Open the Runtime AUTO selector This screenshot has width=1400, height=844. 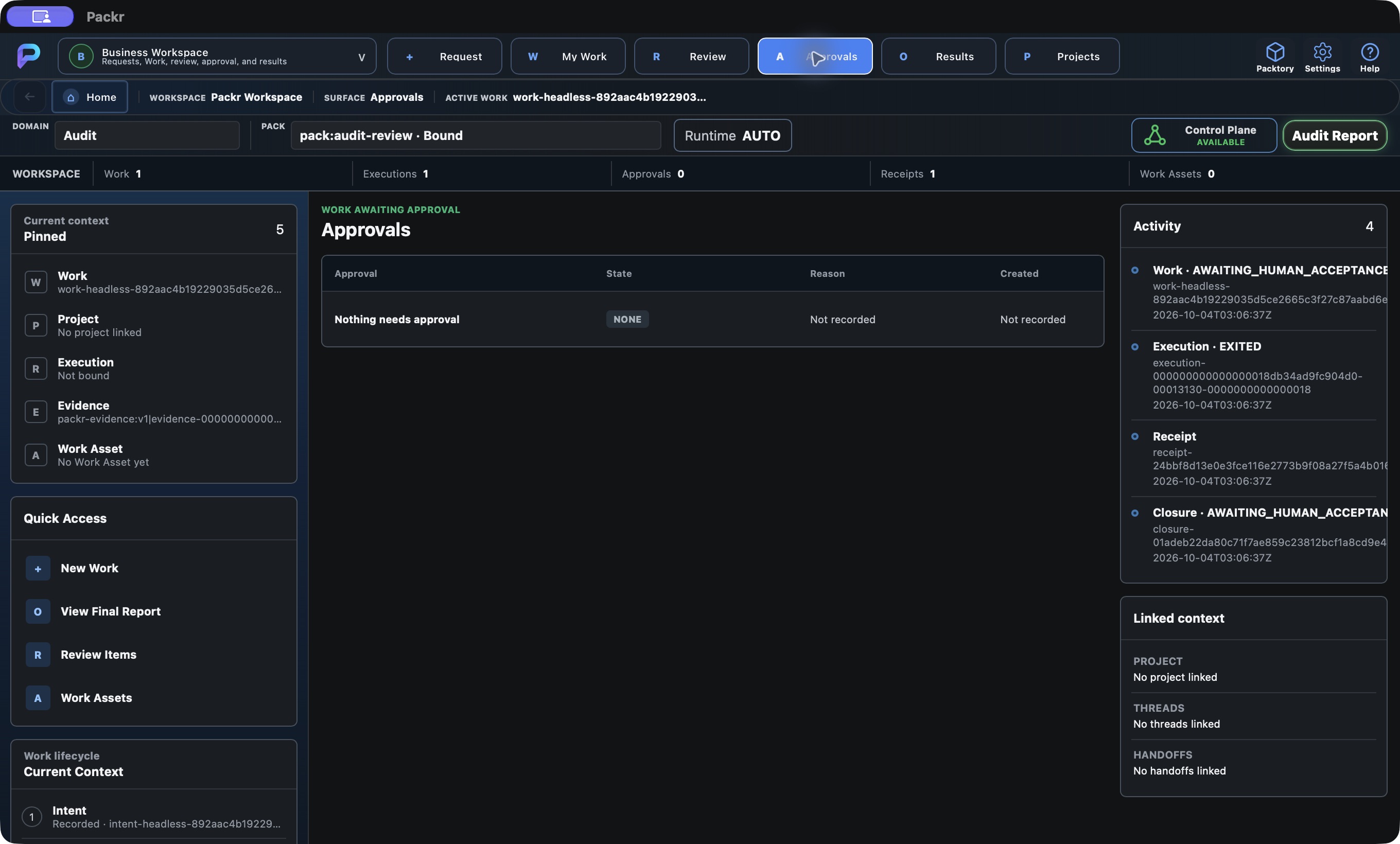732,135
